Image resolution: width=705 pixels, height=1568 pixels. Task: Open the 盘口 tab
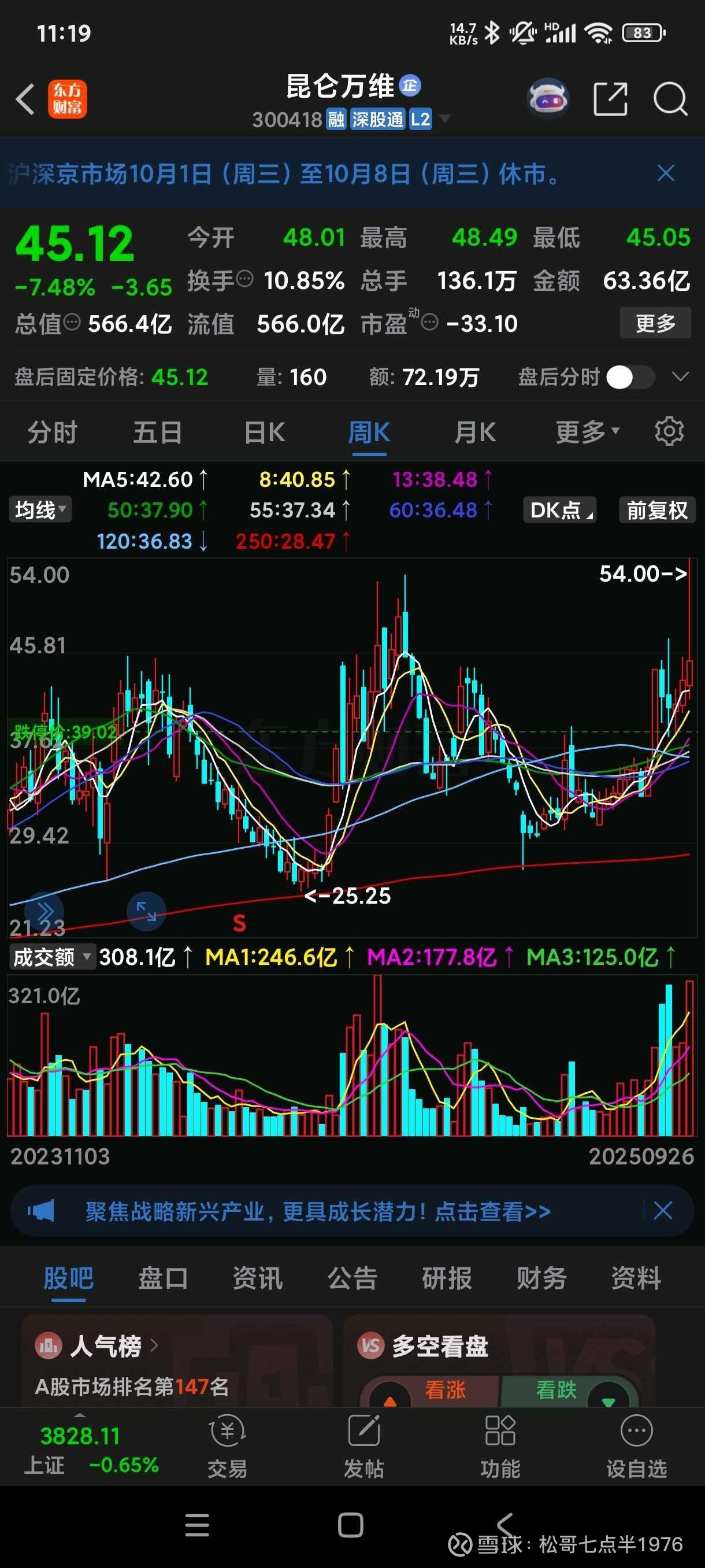tap(163, 1278)
